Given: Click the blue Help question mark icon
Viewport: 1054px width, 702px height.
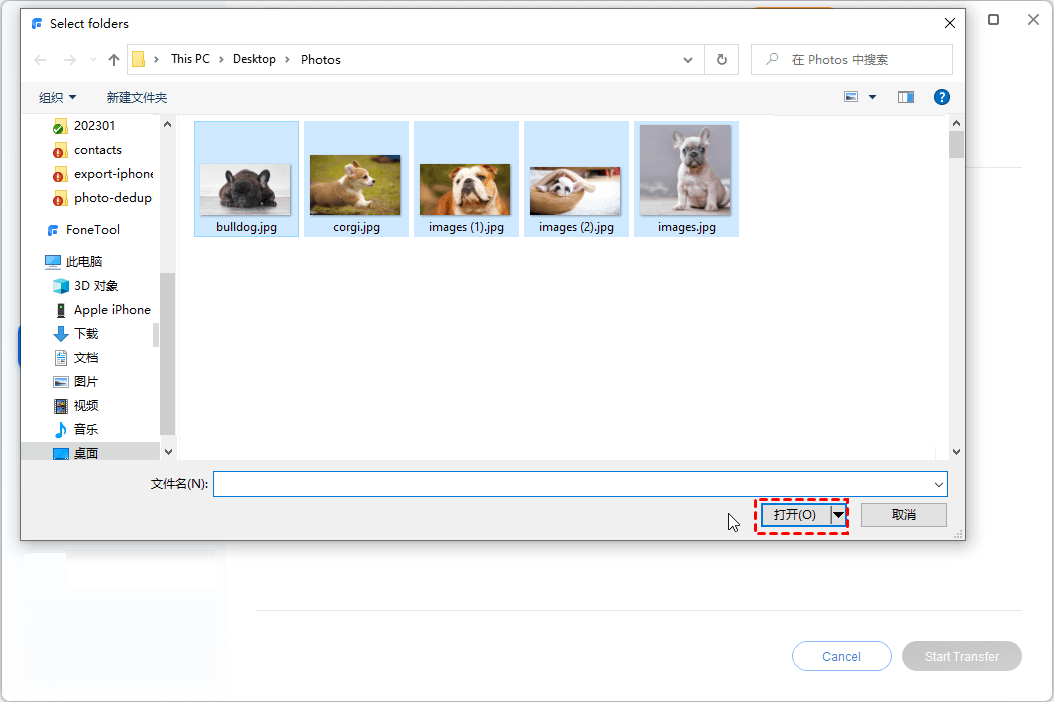Looking at the screenshot, I should click(941, 97).
